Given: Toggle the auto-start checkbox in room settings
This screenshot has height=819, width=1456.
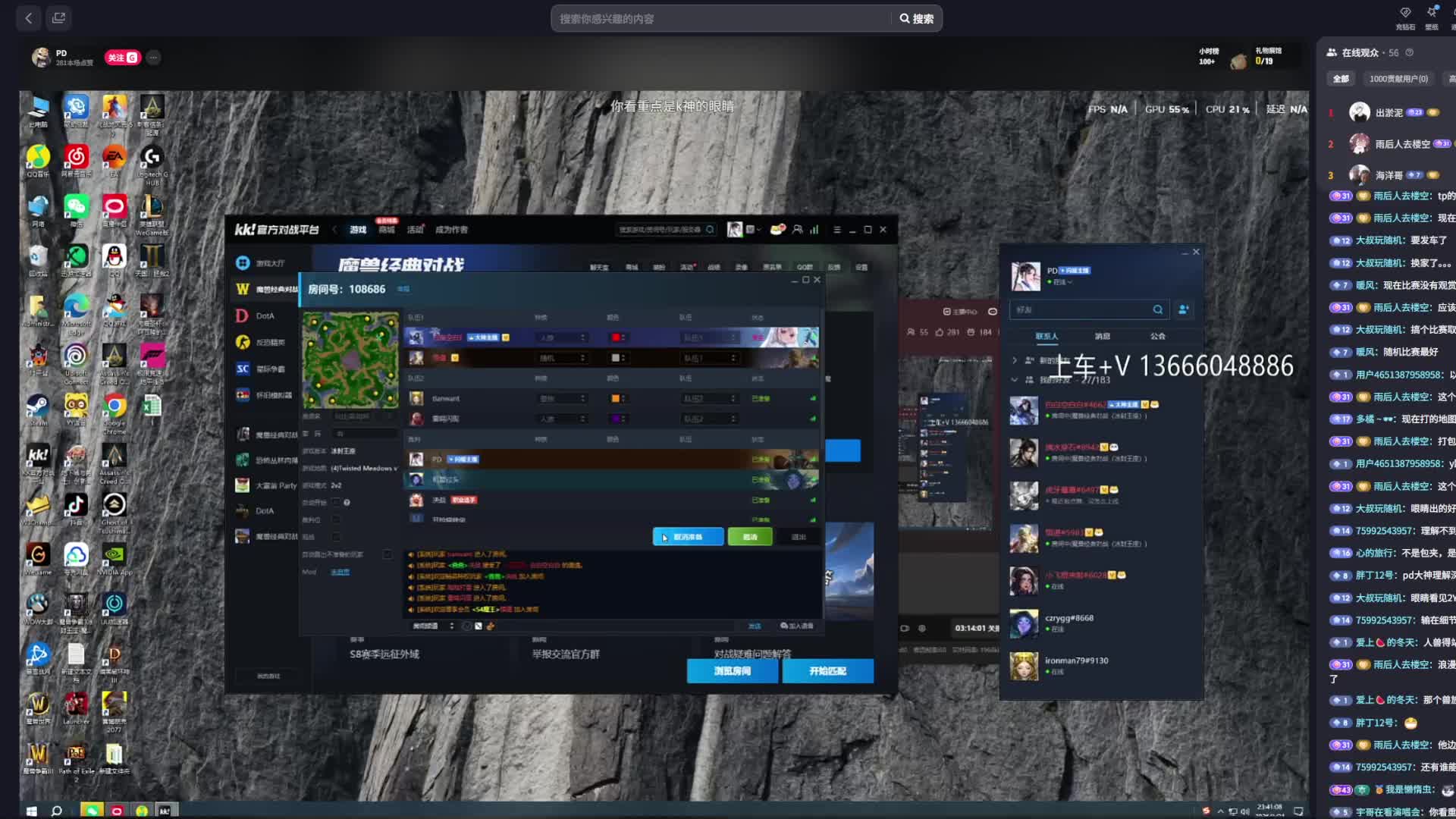Looking at the screenshot, I should [336, 502].
